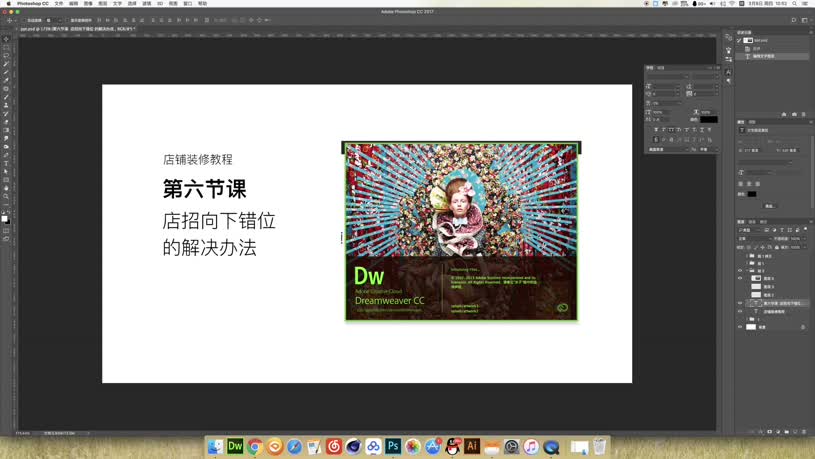Select the Crop tool
The image size is (815, 459).
point(6,72)
